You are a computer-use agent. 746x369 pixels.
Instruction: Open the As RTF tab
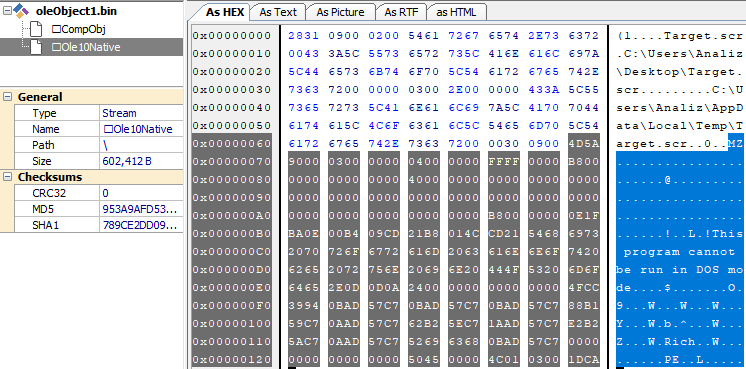[401, 12]
